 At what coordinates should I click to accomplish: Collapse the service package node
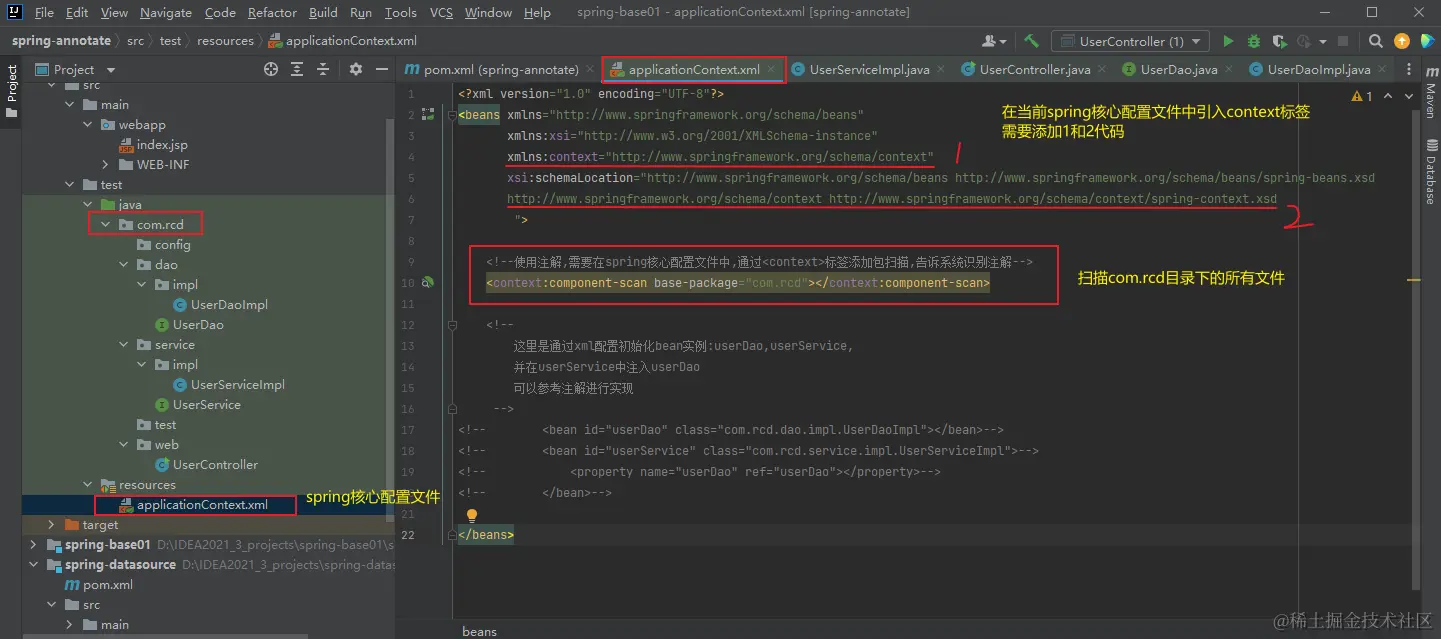[125, 345]
